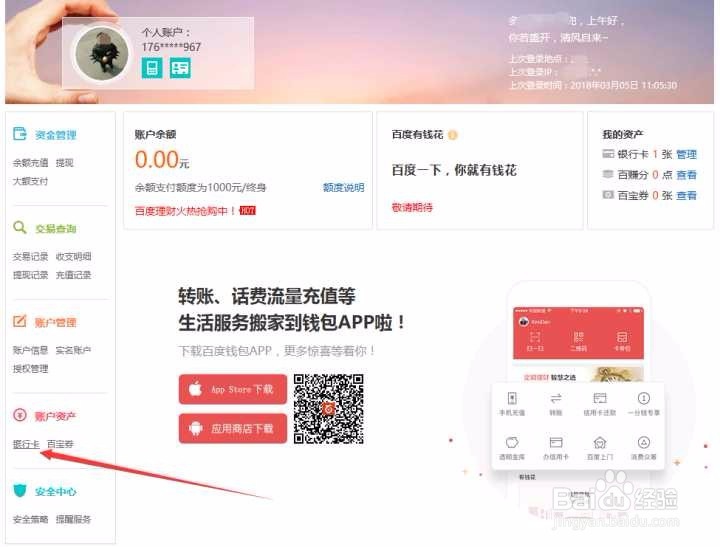Click 应用商店下载 Android button
This screenshot has width=720, height=547.
(233, 429)
